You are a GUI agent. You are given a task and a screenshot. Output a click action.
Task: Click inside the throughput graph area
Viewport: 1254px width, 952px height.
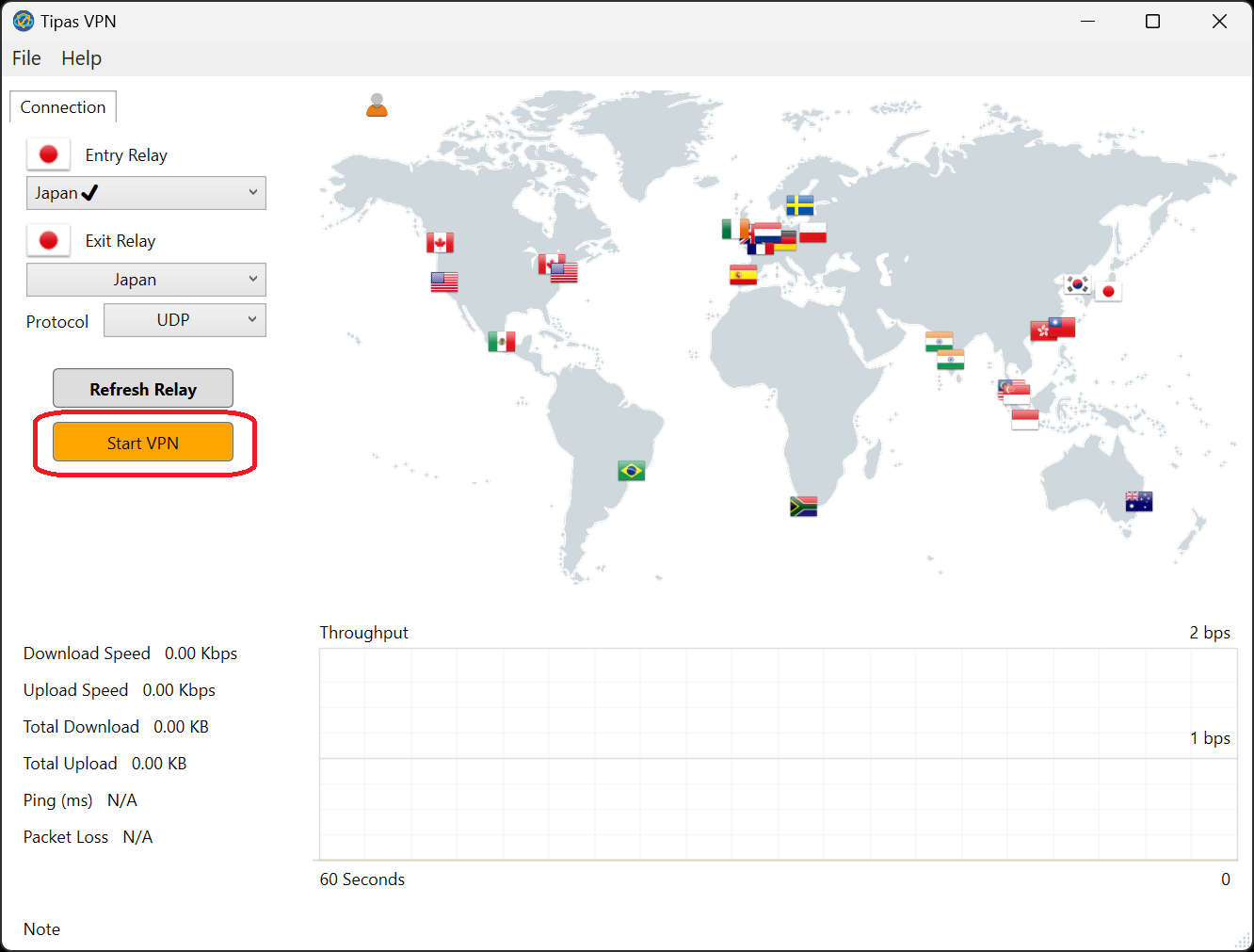779,754
